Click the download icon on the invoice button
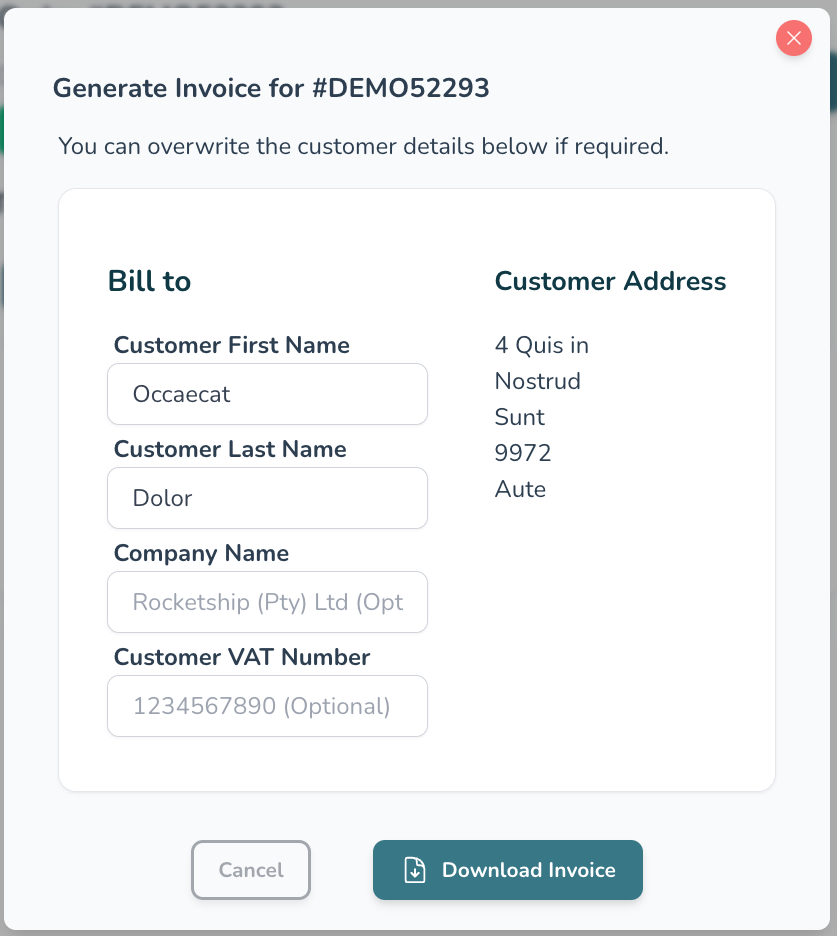The width and height of the screenshot is (837, 936). 414,870
